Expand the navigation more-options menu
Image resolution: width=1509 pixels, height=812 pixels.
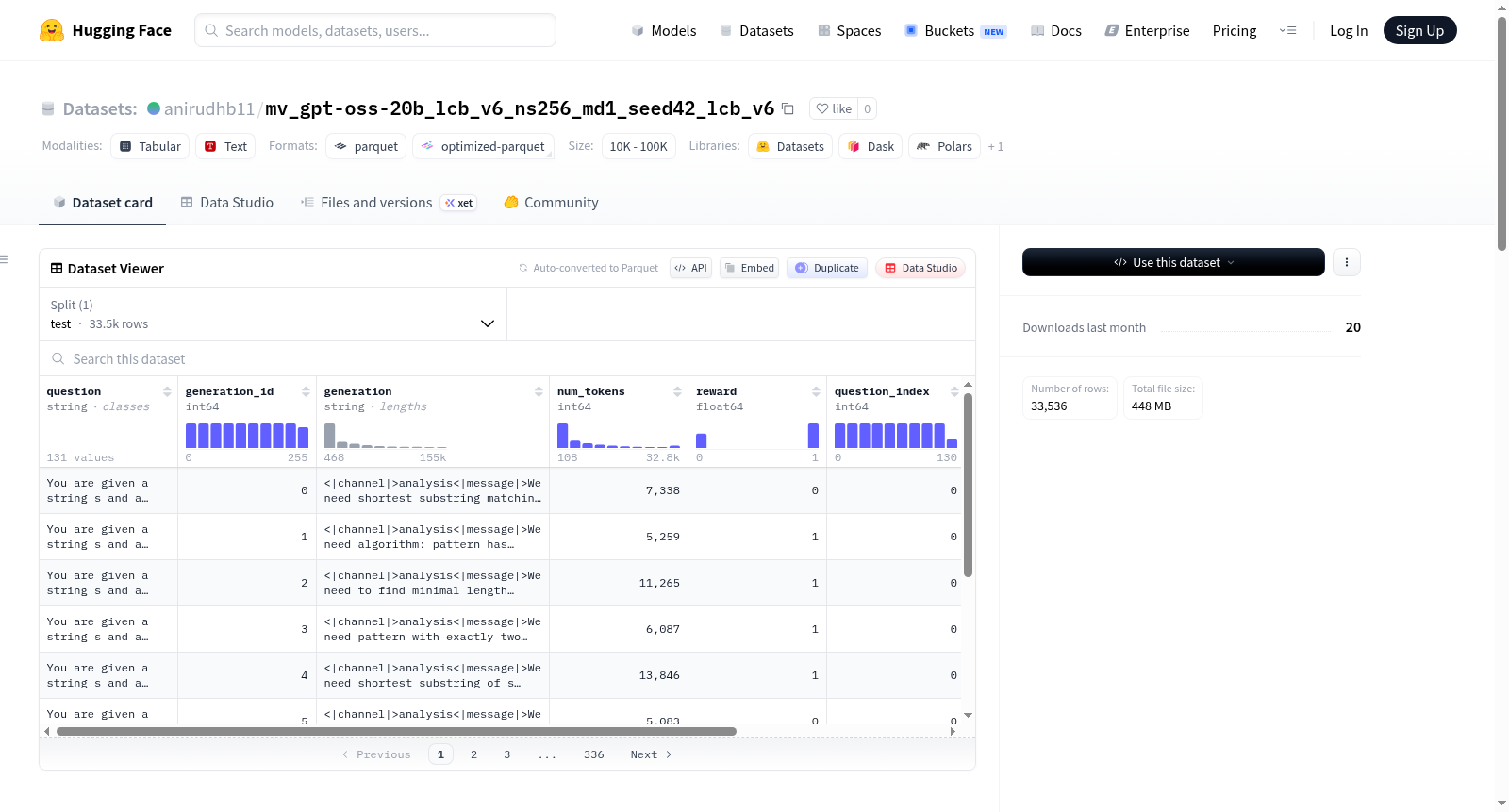[1287, 30]
